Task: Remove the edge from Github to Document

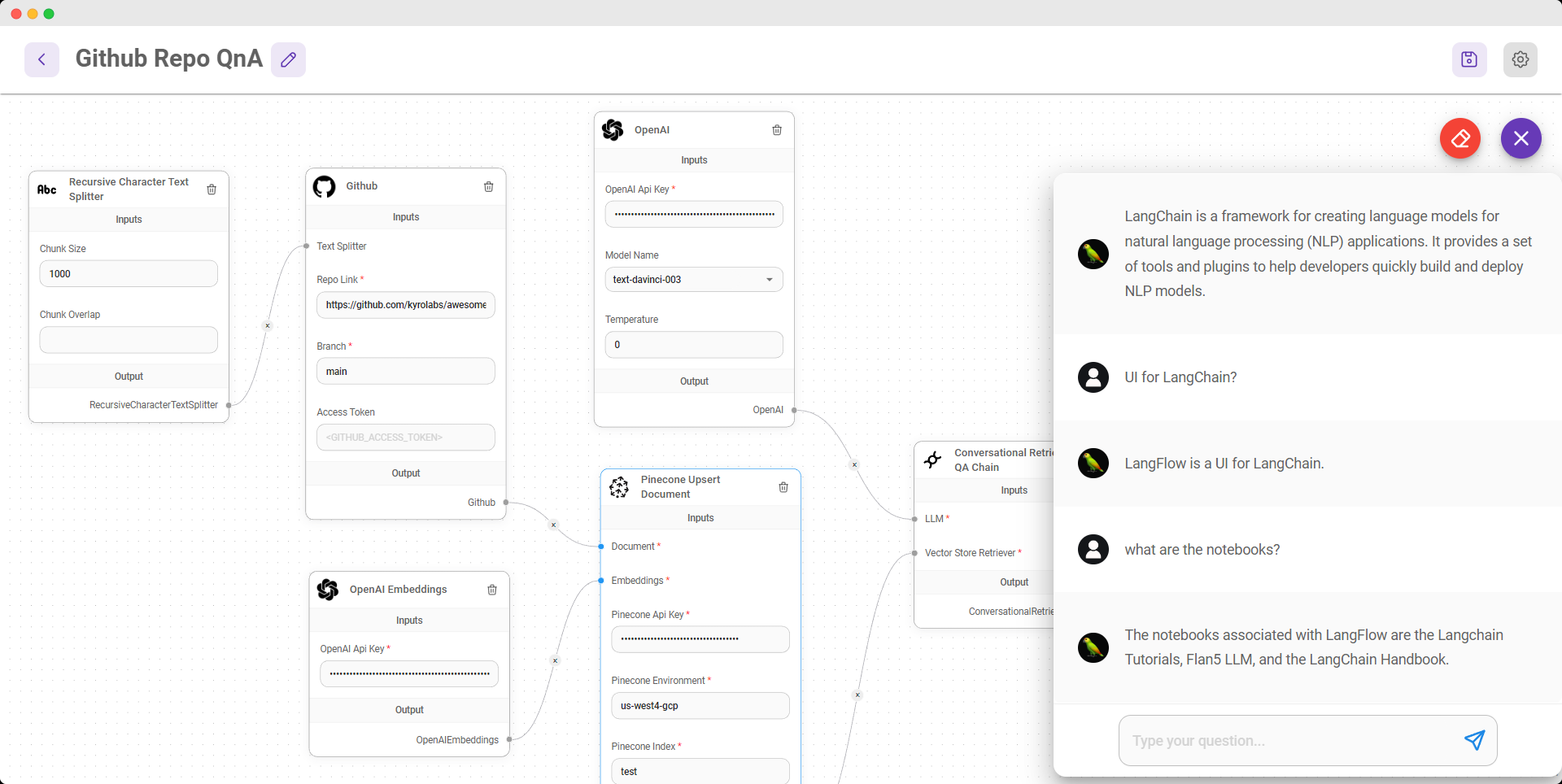Action: pyautogui.click(x=554, y=525)
